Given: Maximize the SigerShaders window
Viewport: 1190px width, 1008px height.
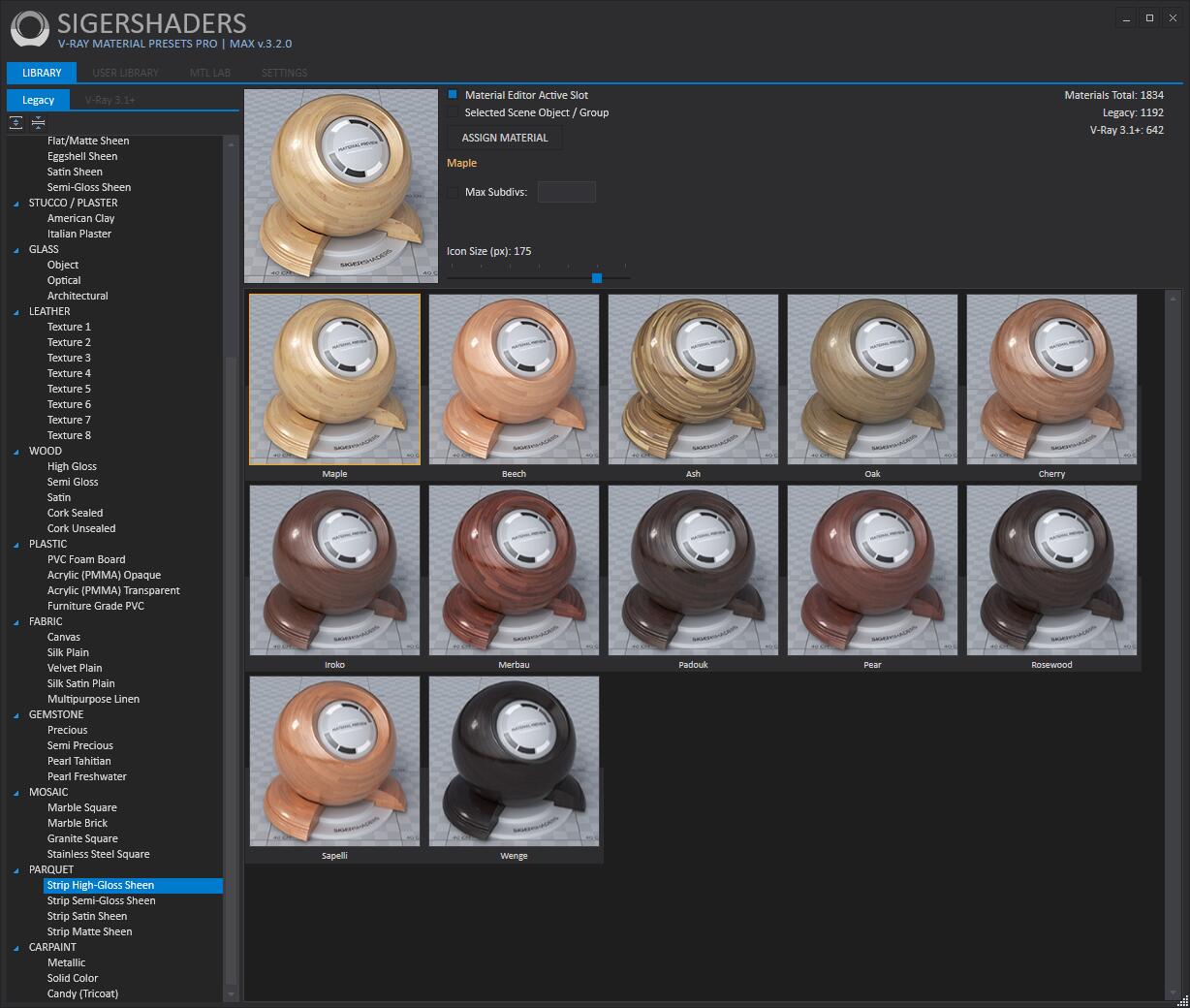Looking at the screenshot, I should coord(1149,18).
